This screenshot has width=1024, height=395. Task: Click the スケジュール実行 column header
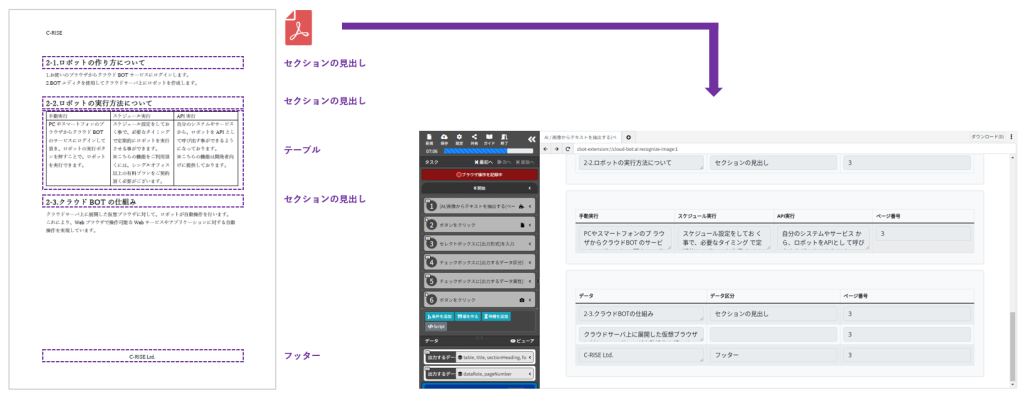[x=697, y=215]
